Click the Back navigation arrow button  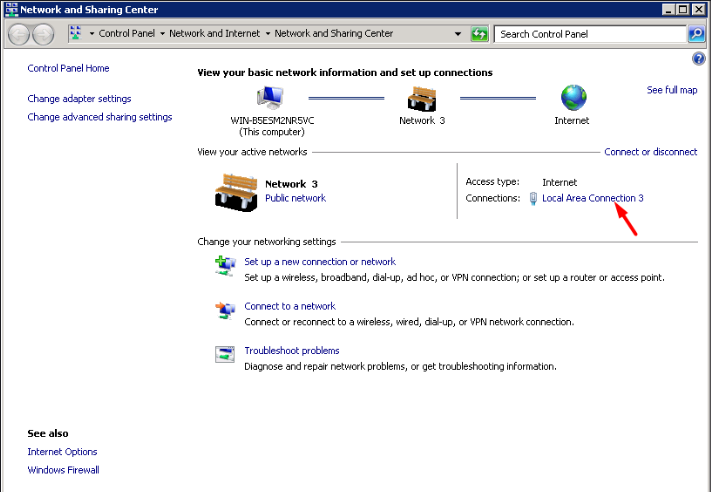[x=19, y=34]
